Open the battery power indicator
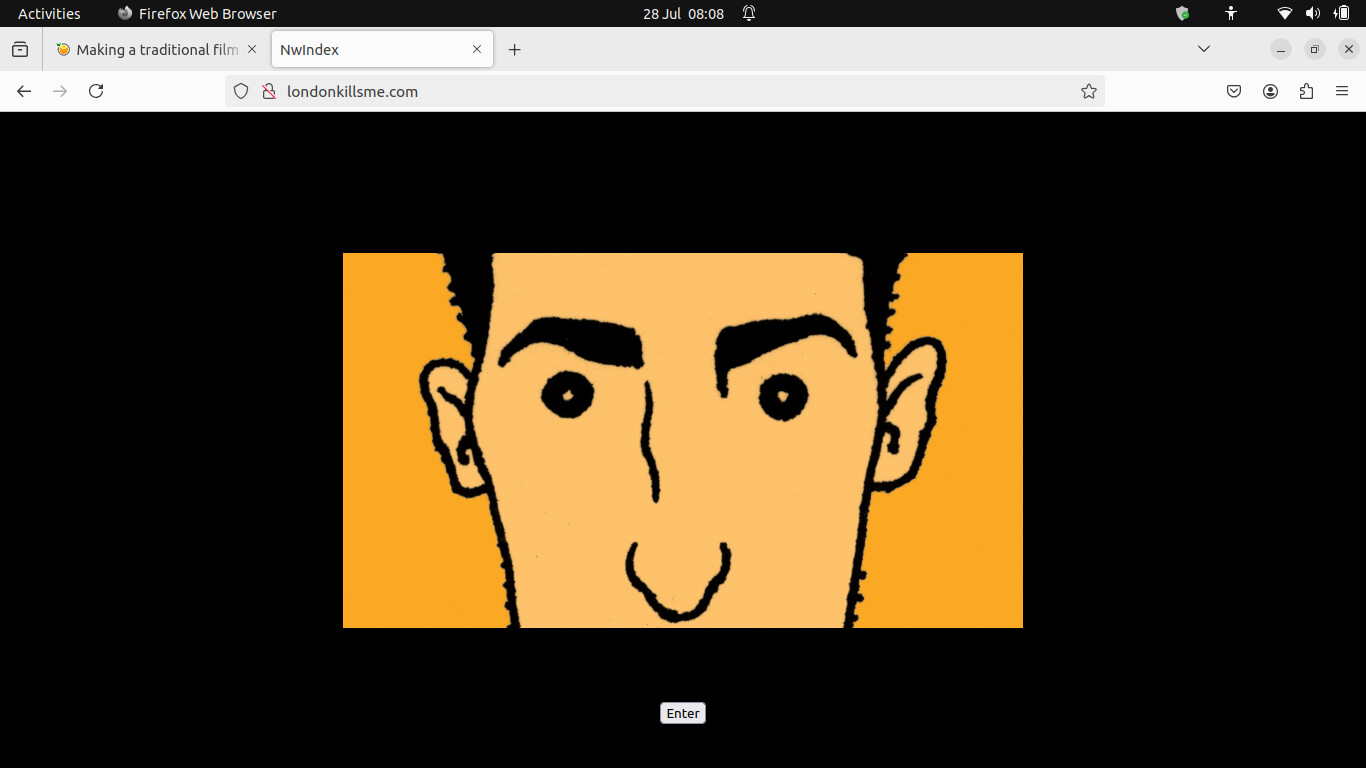1366x768 pixels. pyautogui.click(x=1342, y=13)
